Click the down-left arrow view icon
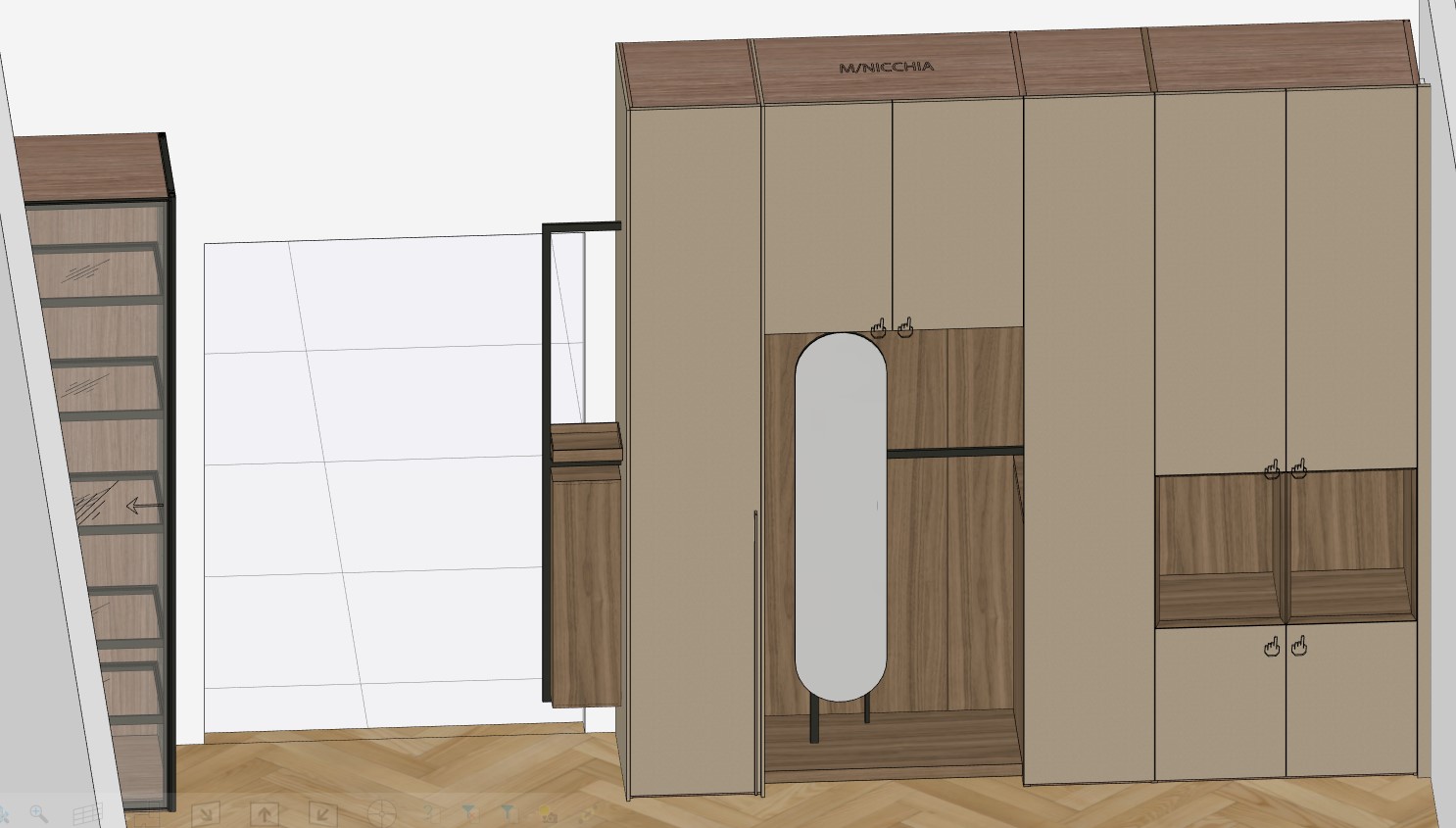Screen dimensions: 1456x828 pyautogui.click(x=322, y=813)
